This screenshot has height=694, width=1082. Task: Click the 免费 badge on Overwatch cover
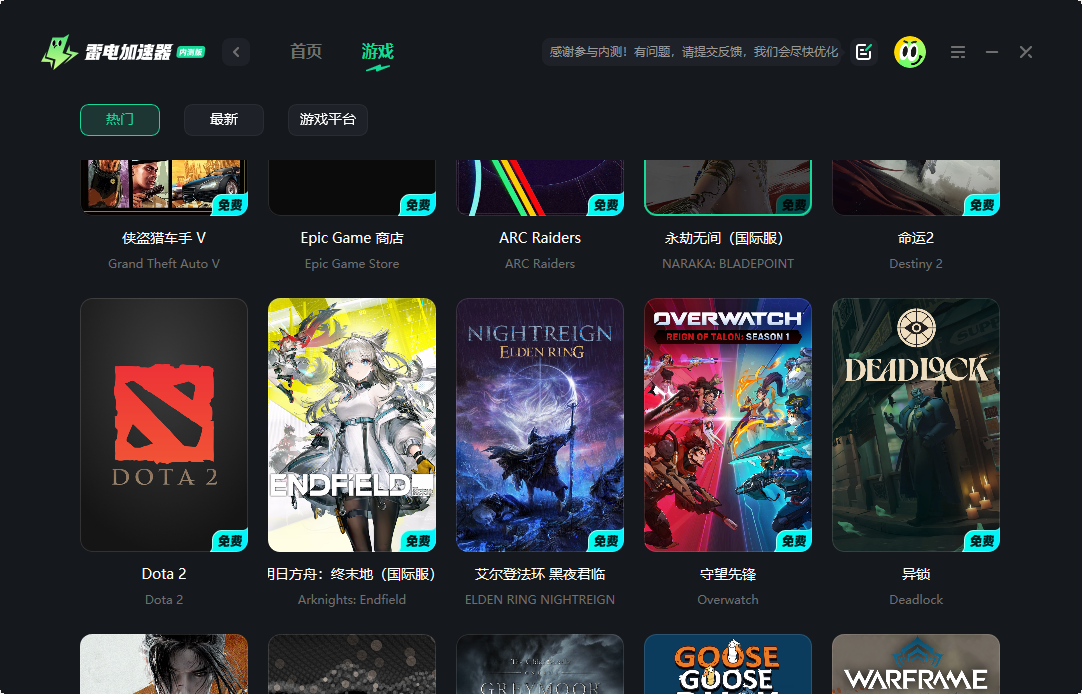(792, 540)
